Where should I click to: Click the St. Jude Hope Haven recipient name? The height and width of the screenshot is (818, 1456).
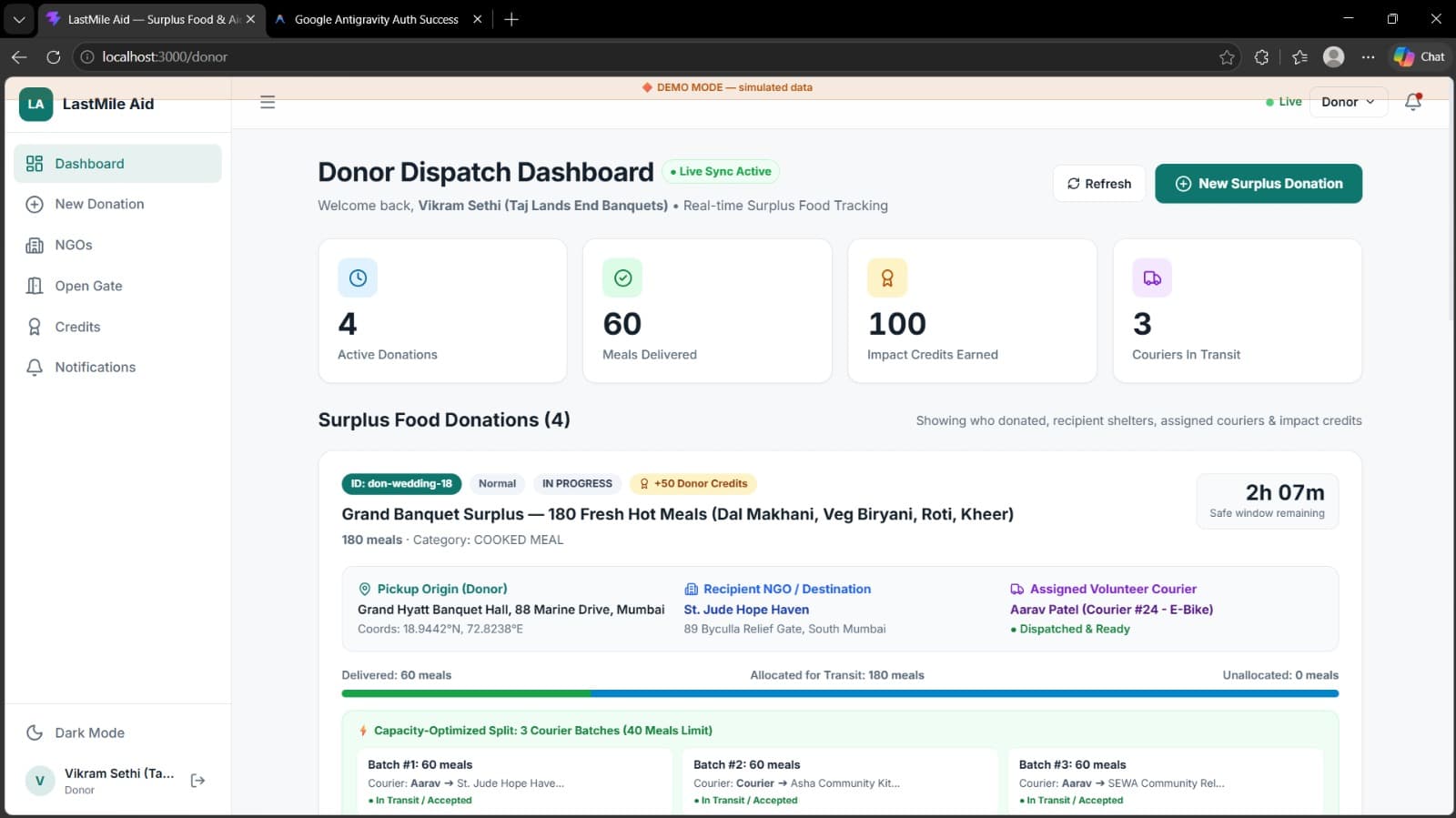coord(746,610)
